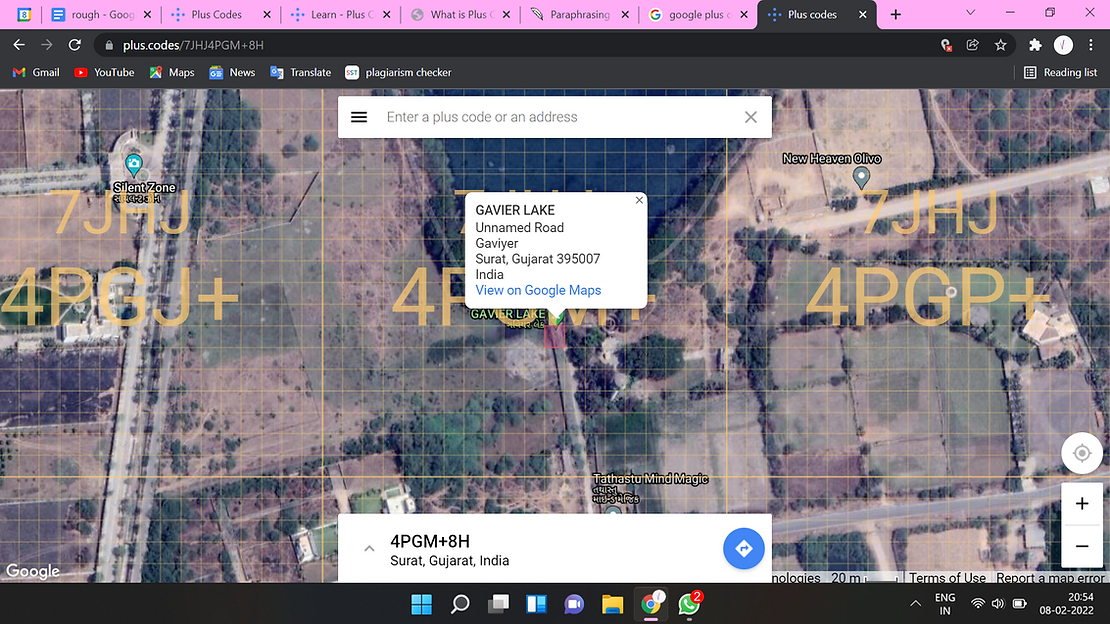Center map on my location
This screenshot has height=624, width=1110.
coord(1081,453)
